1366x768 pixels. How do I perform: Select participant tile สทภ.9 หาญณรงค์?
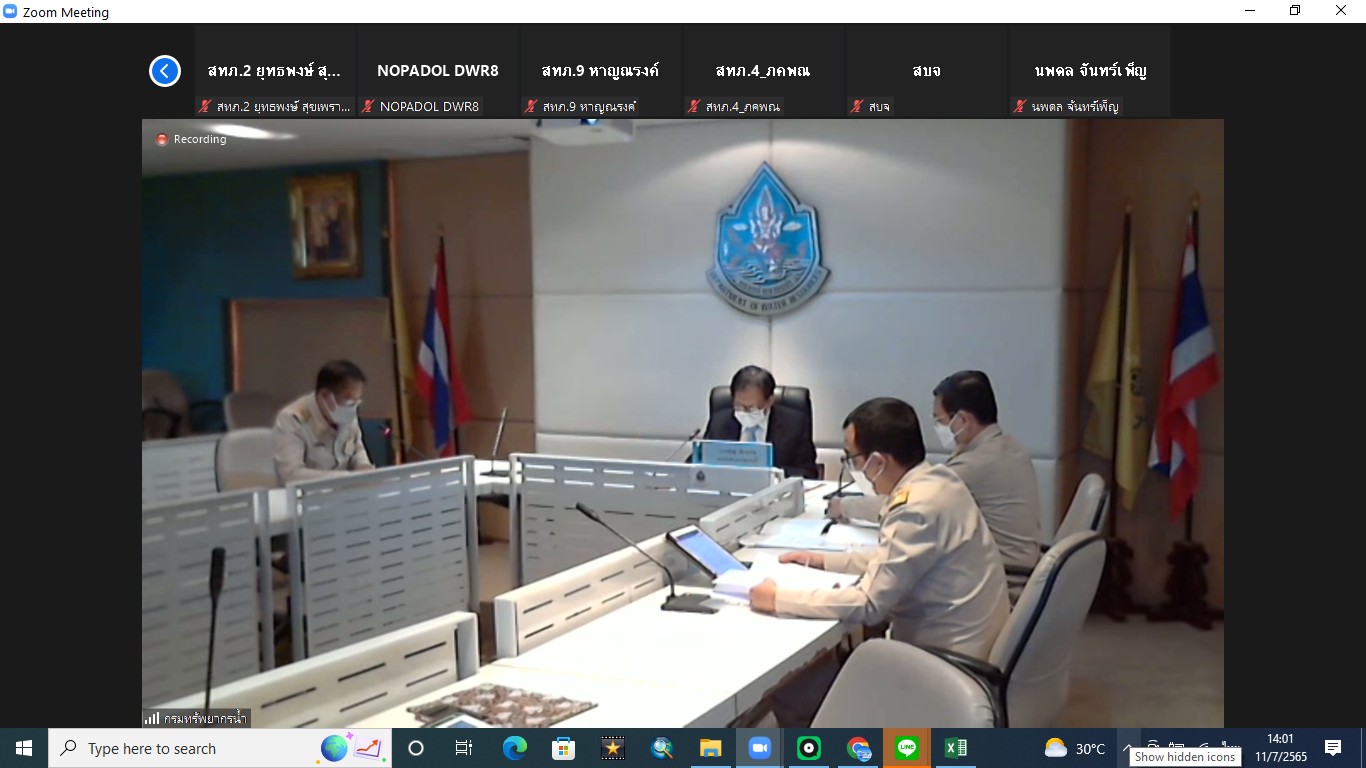[x=600, y=72]
